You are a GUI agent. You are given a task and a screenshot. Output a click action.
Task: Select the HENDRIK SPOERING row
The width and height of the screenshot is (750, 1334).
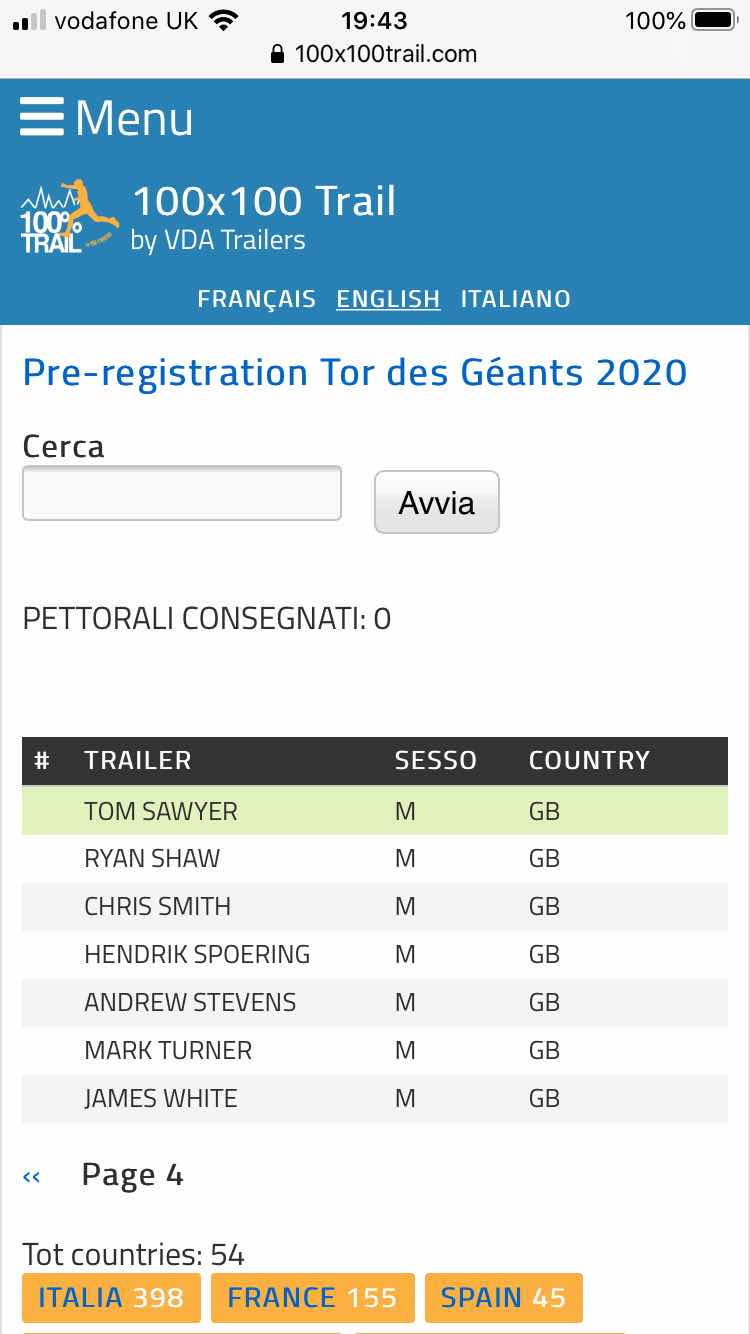(x=375, y=954)
